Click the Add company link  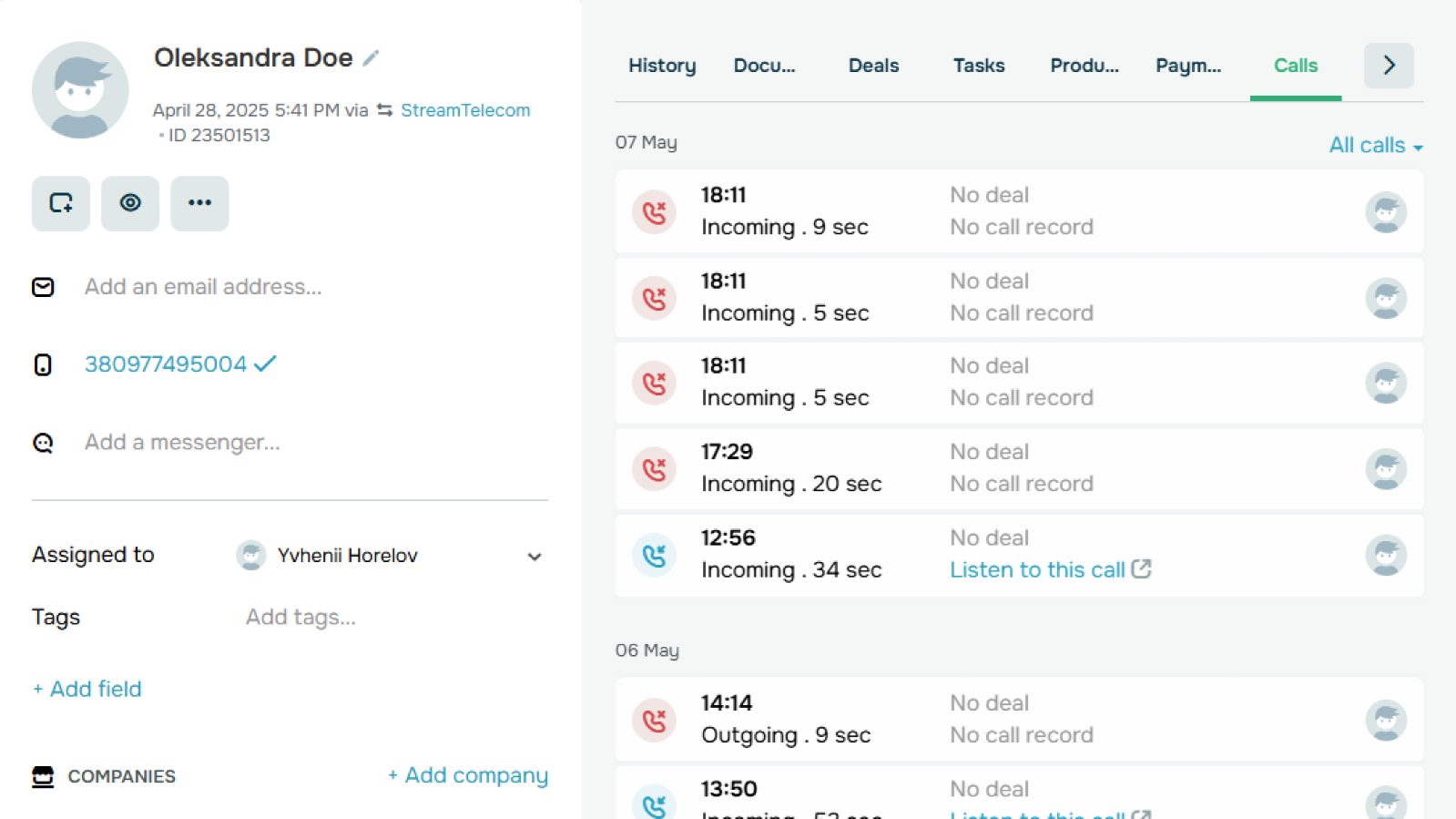[468, 775]
